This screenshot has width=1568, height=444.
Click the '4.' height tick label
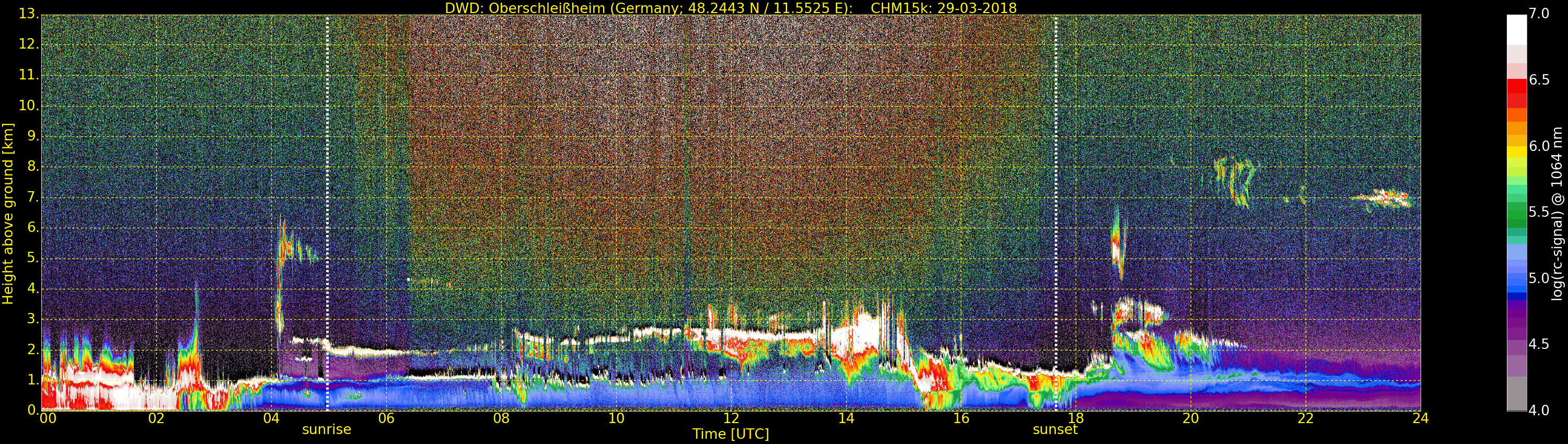(33, 288)
